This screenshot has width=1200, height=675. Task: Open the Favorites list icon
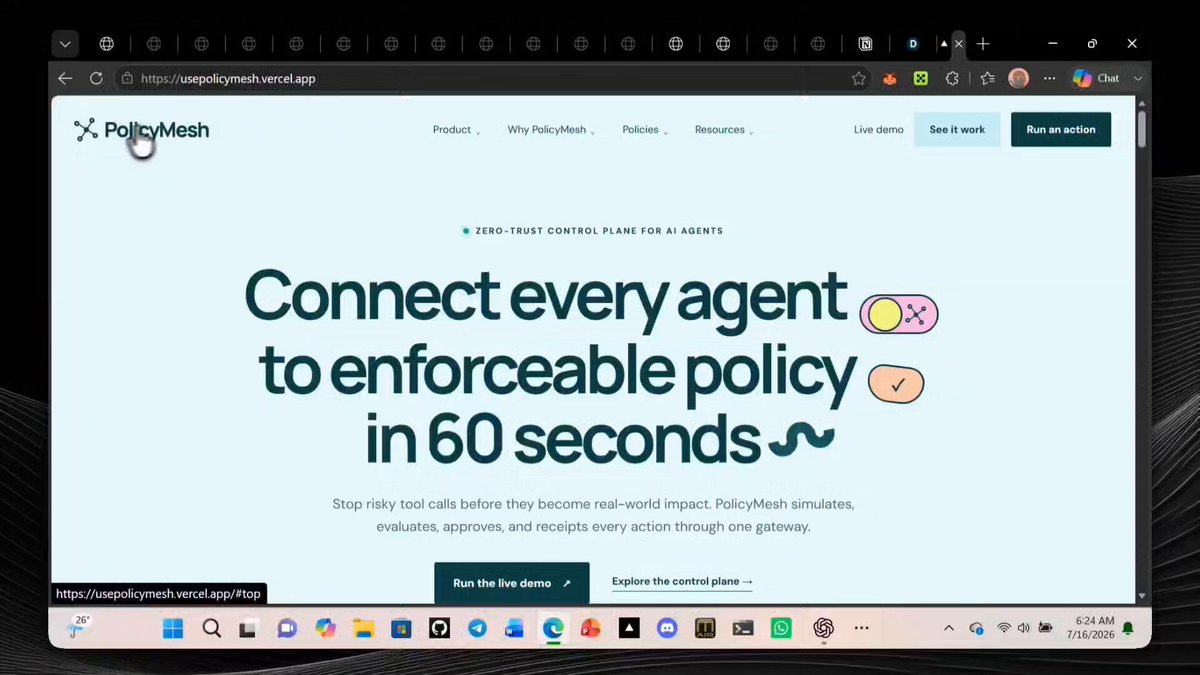987,78
